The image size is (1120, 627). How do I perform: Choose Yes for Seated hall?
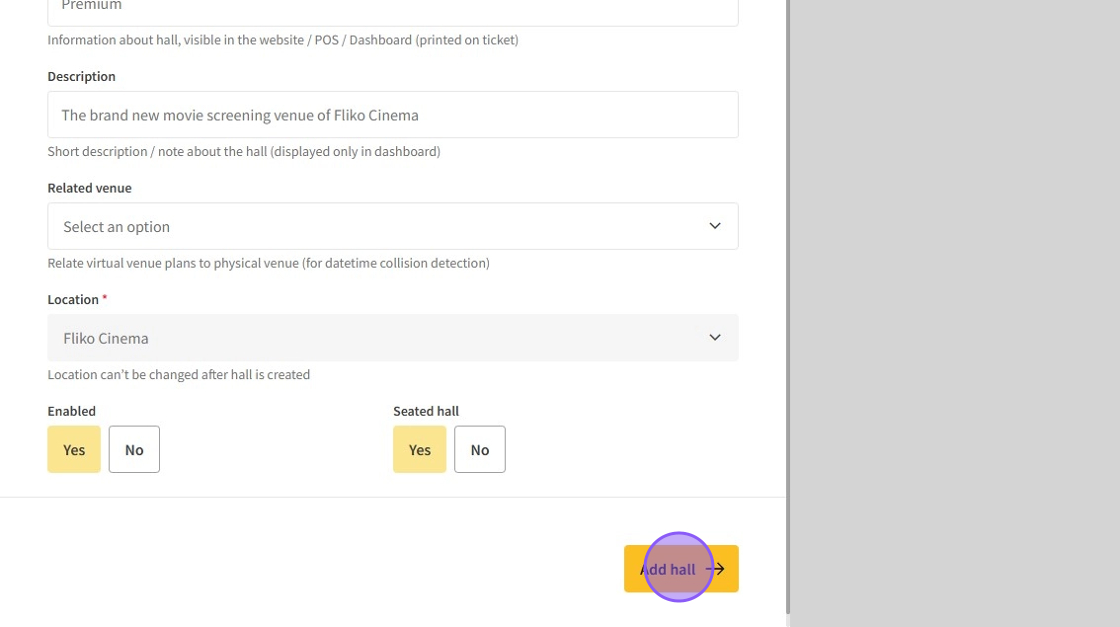tap(419, 450)
